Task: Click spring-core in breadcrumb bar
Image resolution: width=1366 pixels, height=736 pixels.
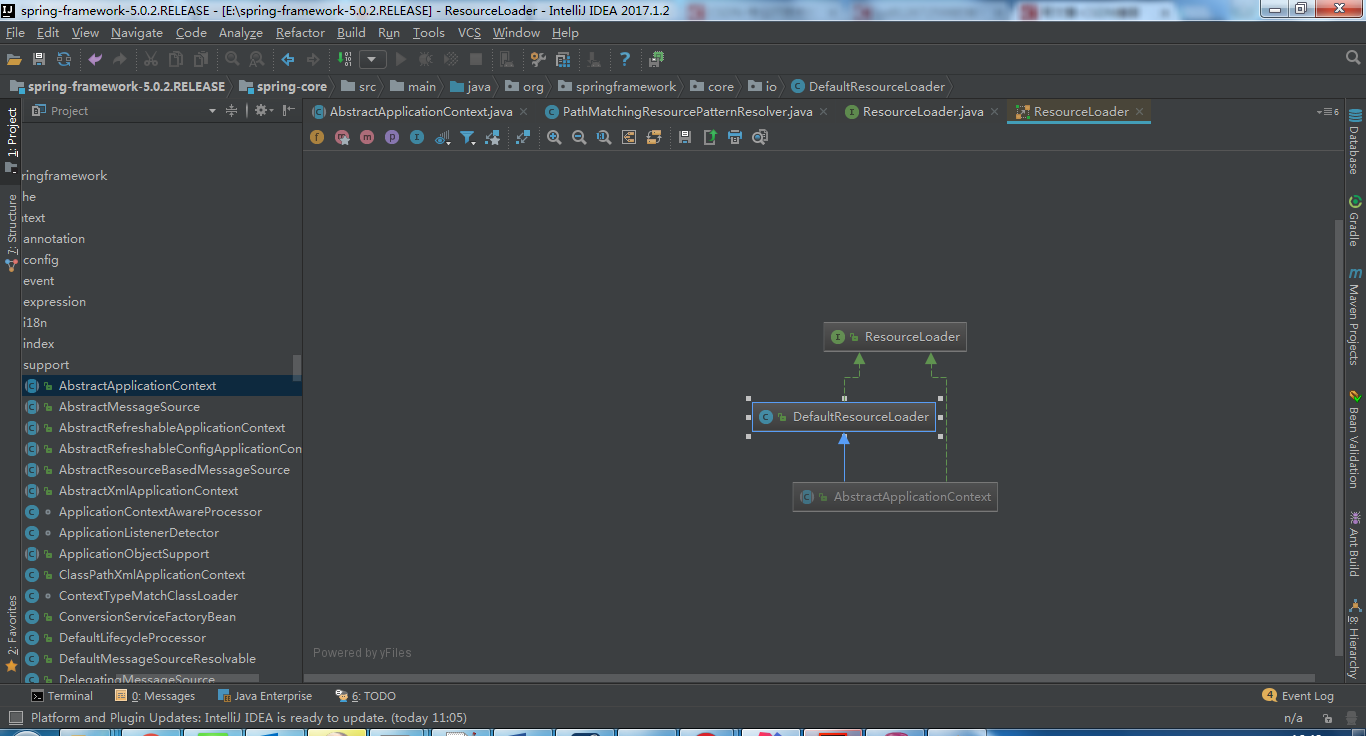Action: click(x=282, y=87)
